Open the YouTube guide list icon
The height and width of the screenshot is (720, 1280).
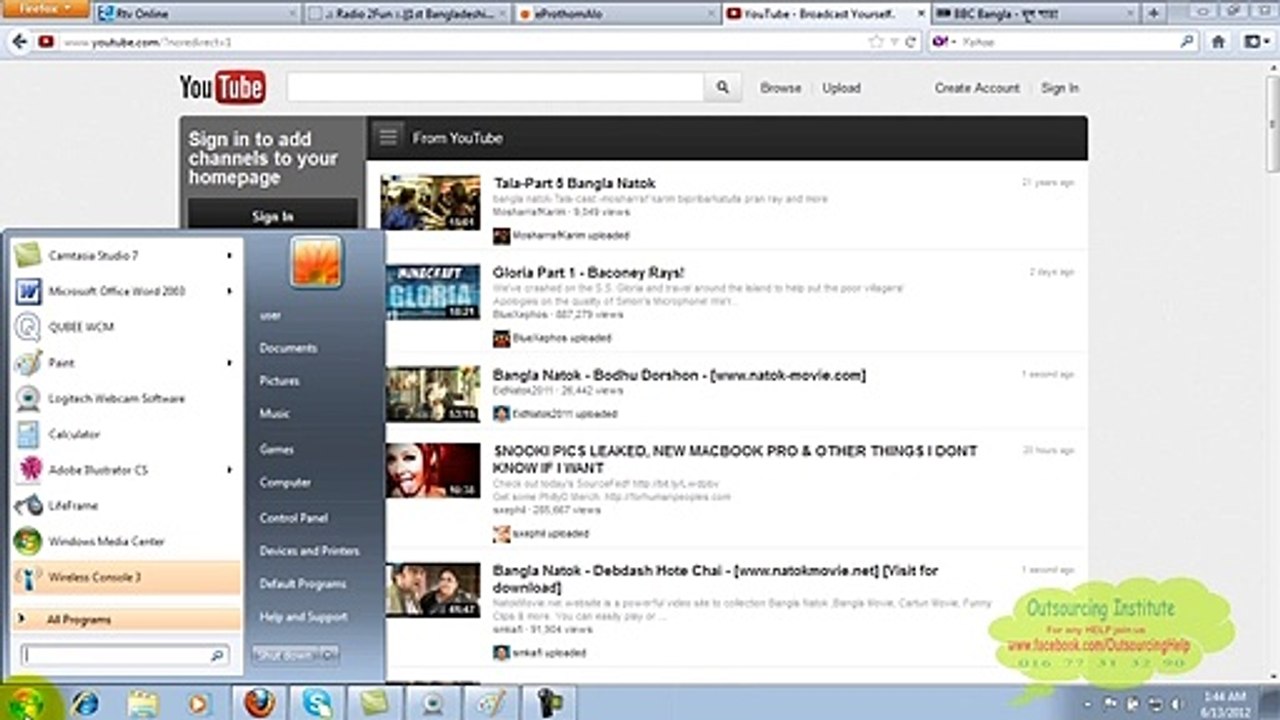[x=388, y=138]
